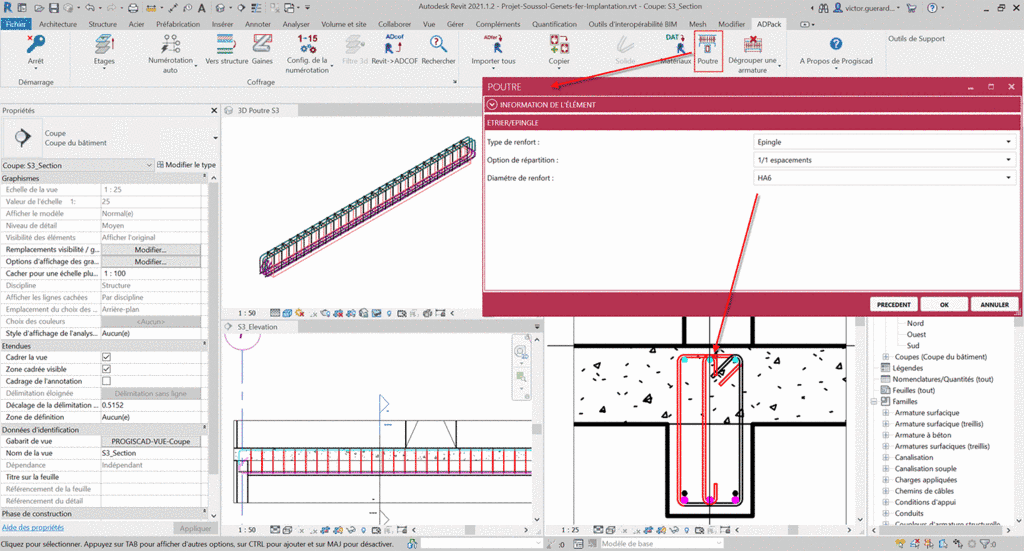Click the Modèle de base field

point(661,543)
